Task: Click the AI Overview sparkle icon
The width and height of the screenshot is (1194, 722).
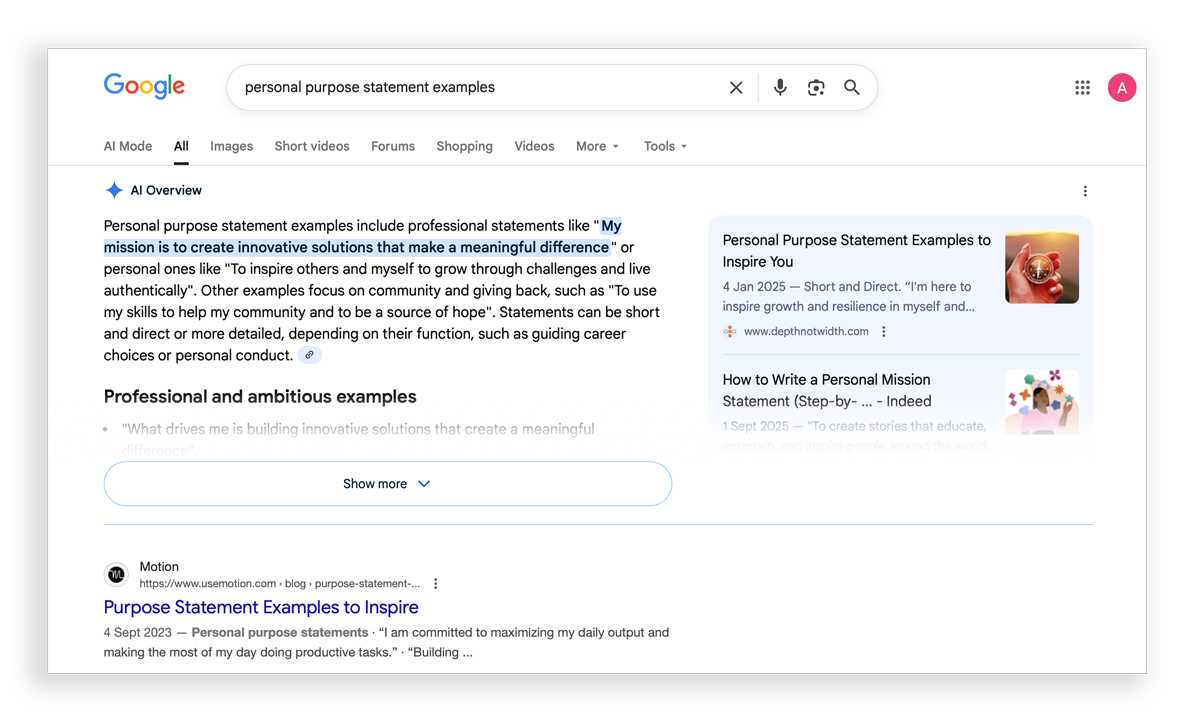Action: (x=114, y=190)
